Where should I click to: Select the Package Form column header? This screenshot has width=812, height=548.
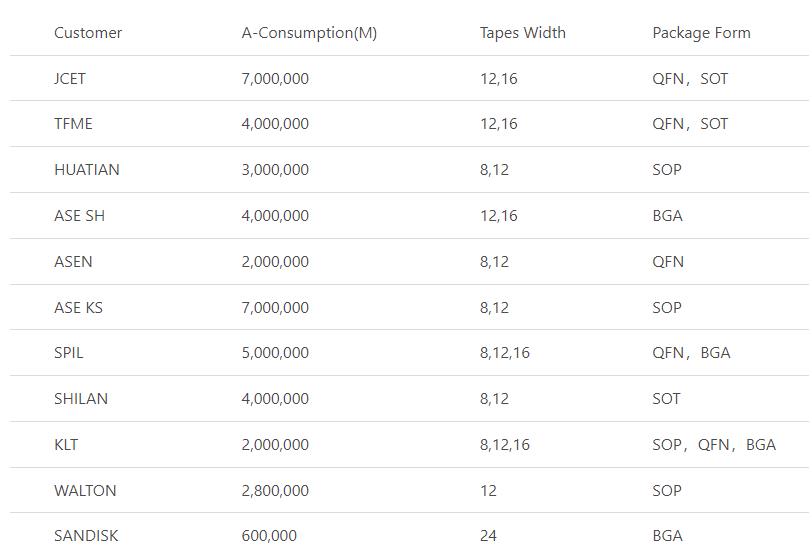tap(701, 33)
